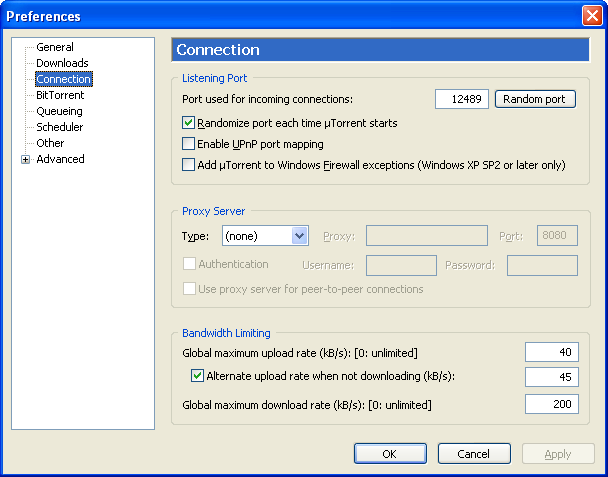This screenshot has width=608, height=477.
Task: Toggle Randomize port each time µTorrent starts
Action: (x=188, y=123)
